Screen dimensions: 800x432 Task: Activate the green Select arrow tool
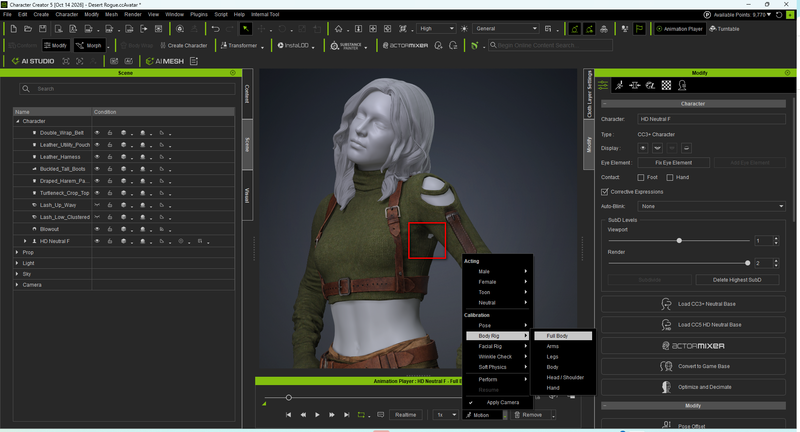[x=246, y=29]
